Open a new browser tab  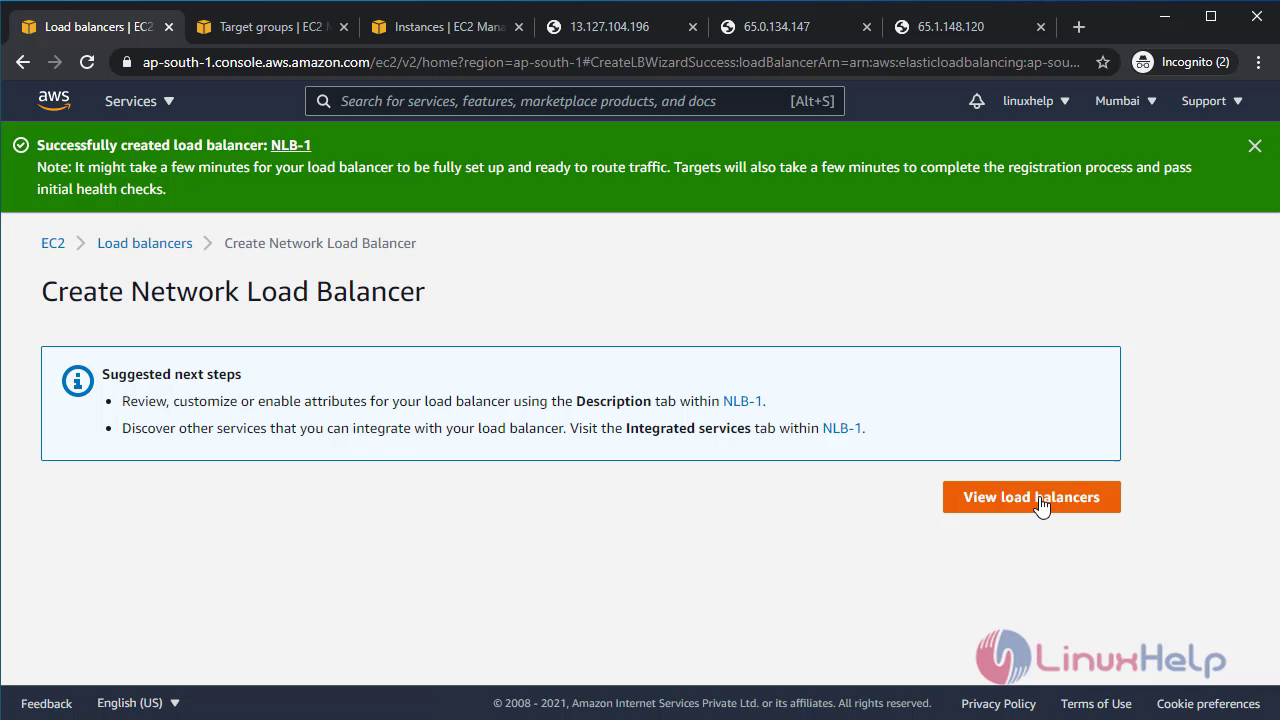(1078, 27)
